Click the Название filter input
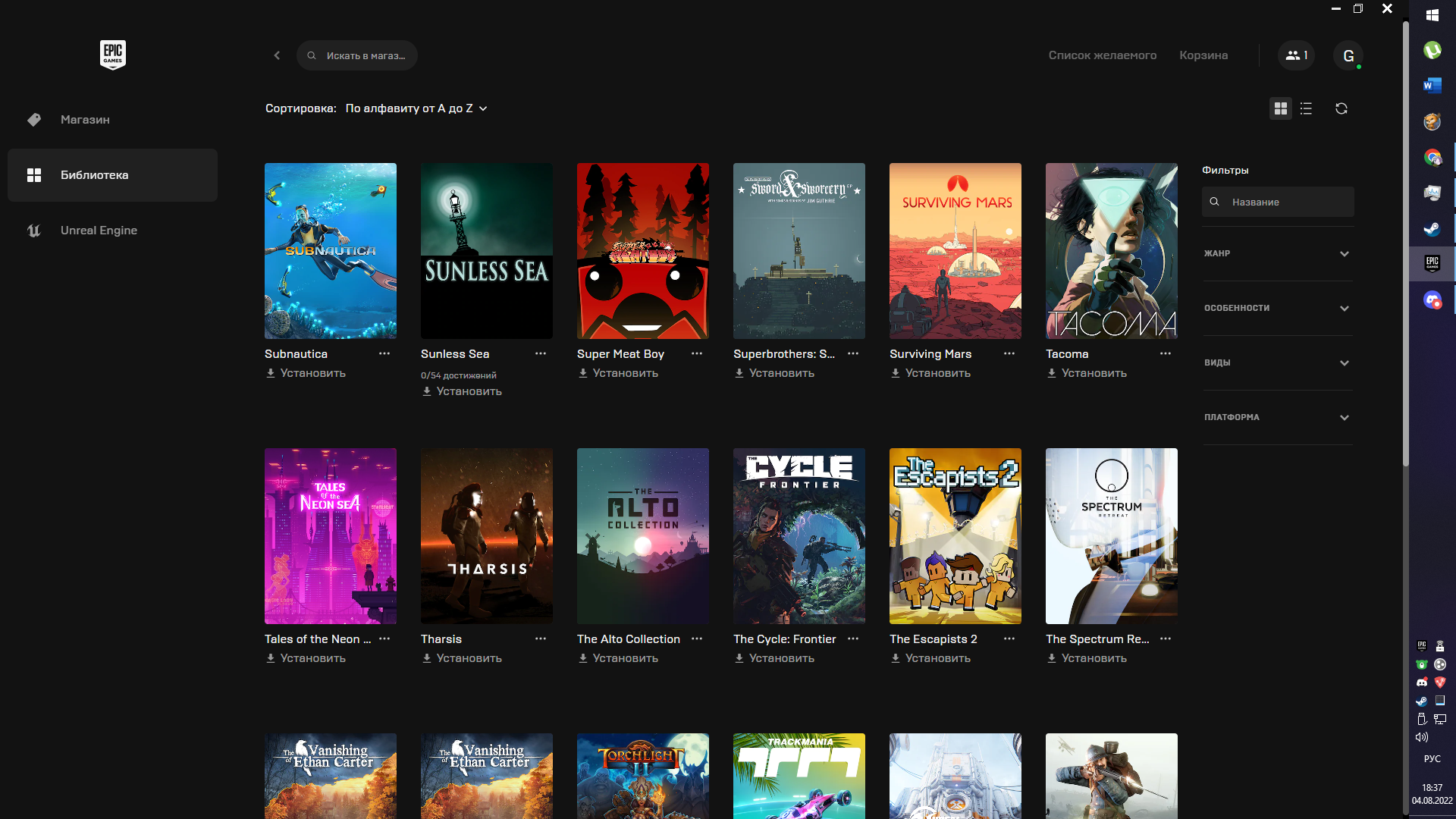This screenshot has width=1456, height=819. coord(1278,202)
